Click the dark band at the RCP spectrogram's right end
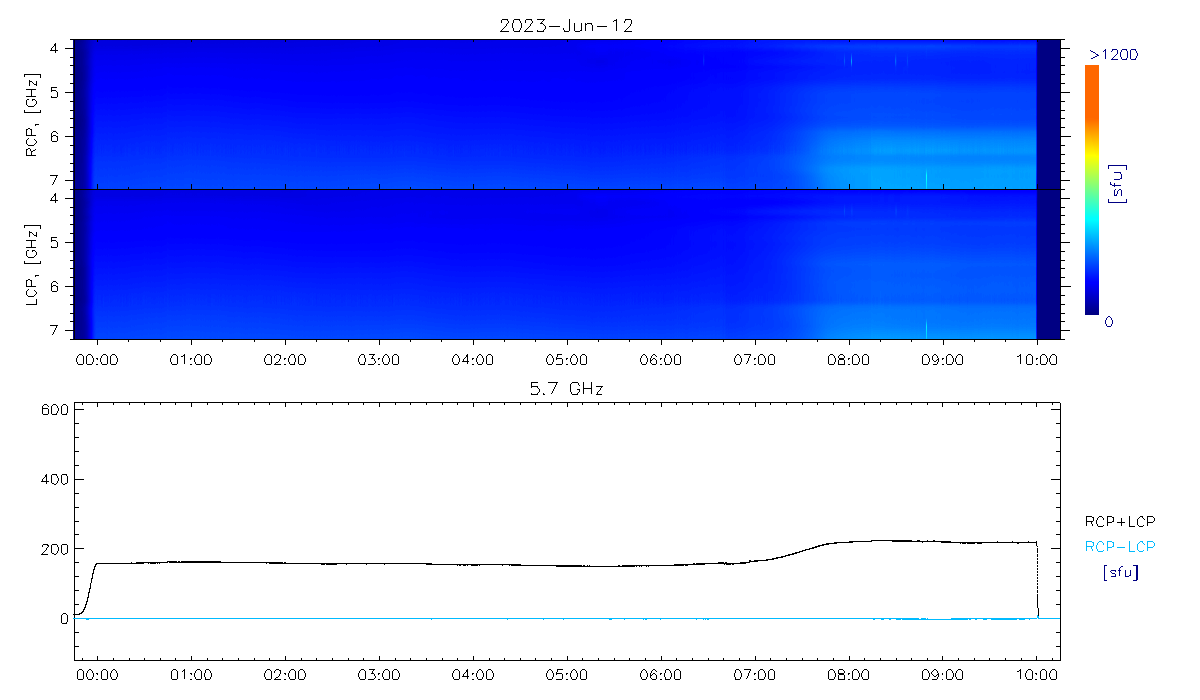This screenshot has width=1200, height=700. [x=1049, y=112]
